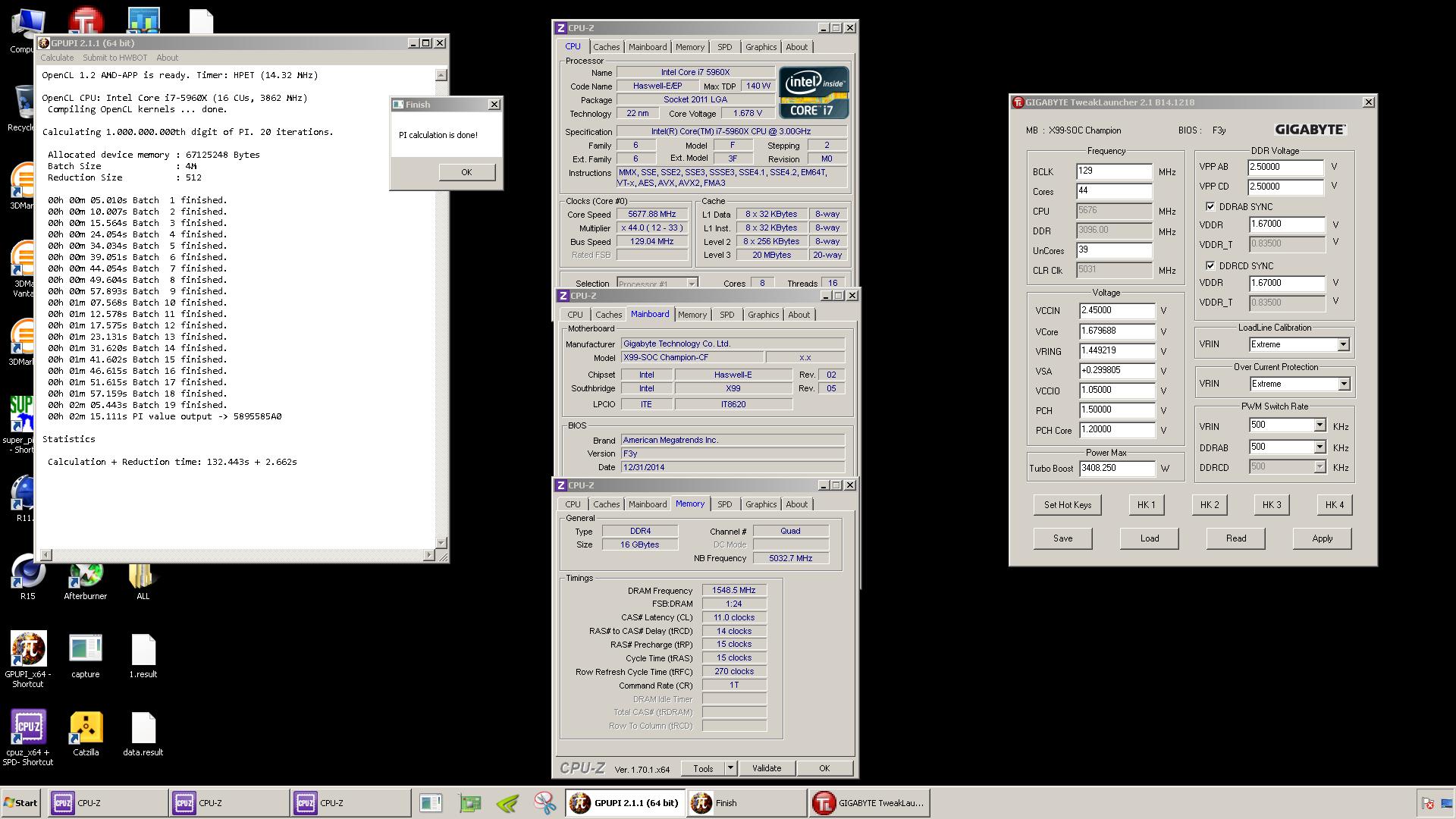This screenshot has width=1456, height=819.
Task: Switch to Caches tab in top CPU-Z
Action: [606, 47]
